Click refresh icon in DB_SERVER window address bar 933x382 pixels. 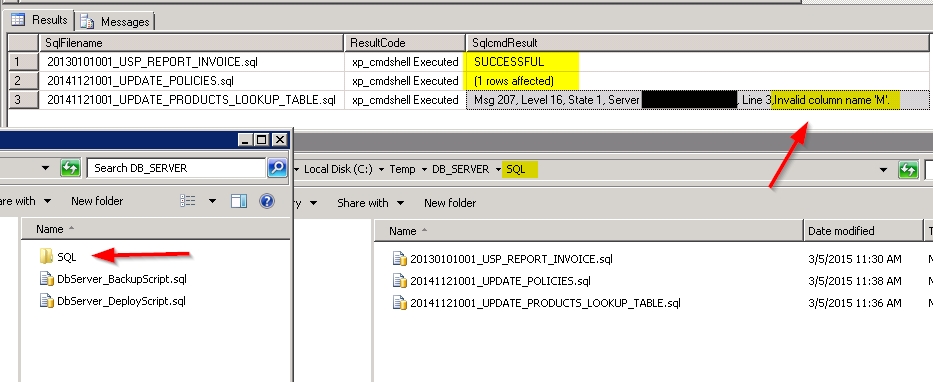click(x=70, y=168)
